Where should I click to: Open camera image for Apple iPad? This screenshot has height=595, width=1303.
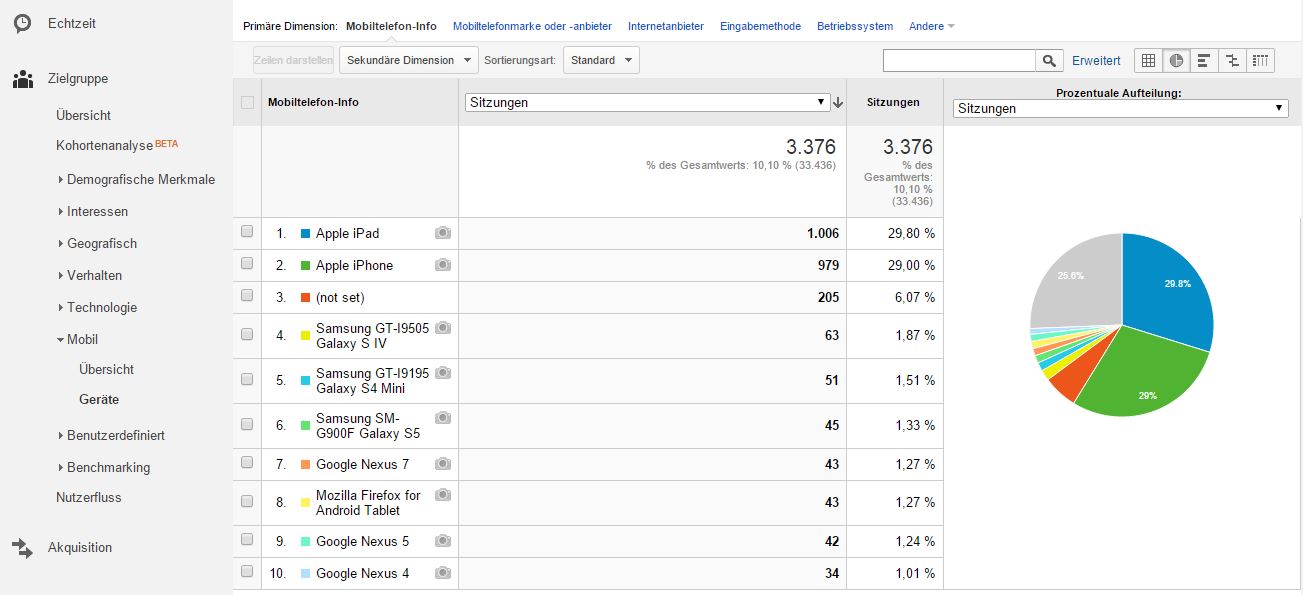443,233
